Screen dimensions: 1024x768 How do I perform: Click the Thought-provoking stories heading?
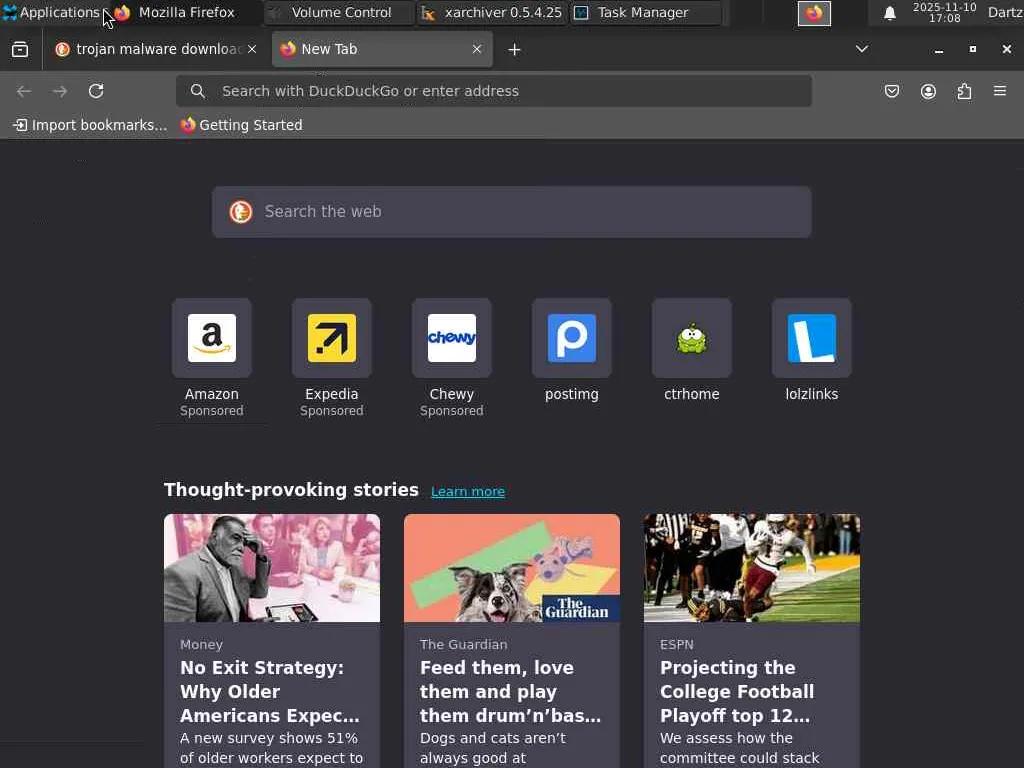291,490
